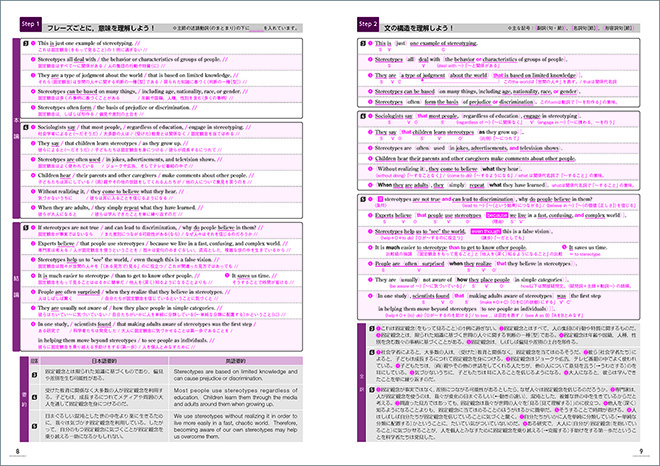
Task: Select "In one study, / scientists found" in Step 1
Action: (x=146, y=324)
